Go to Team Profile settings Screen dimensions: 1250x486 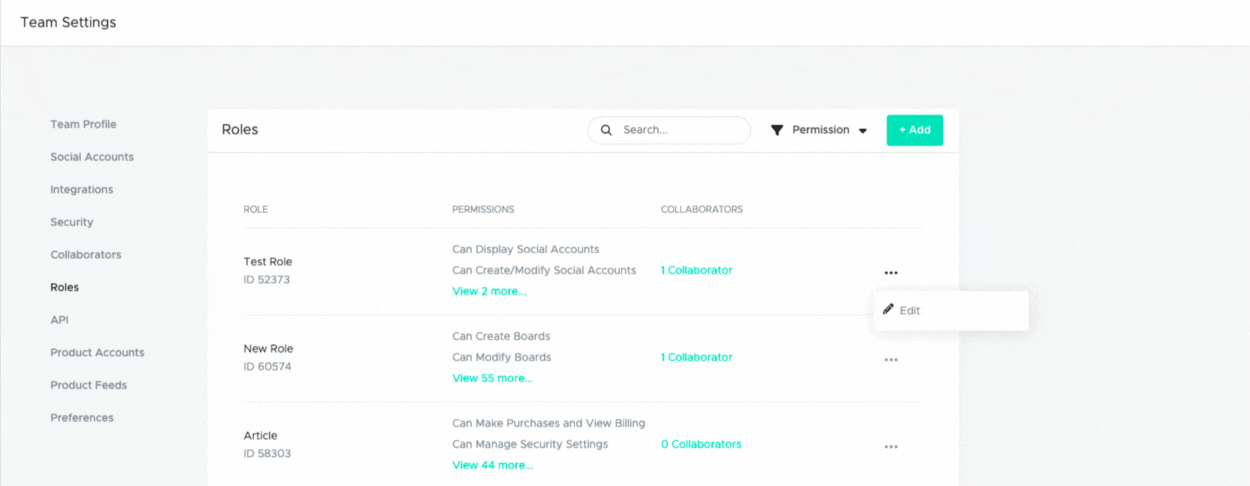pyautogui.click(x=83, y=124)
